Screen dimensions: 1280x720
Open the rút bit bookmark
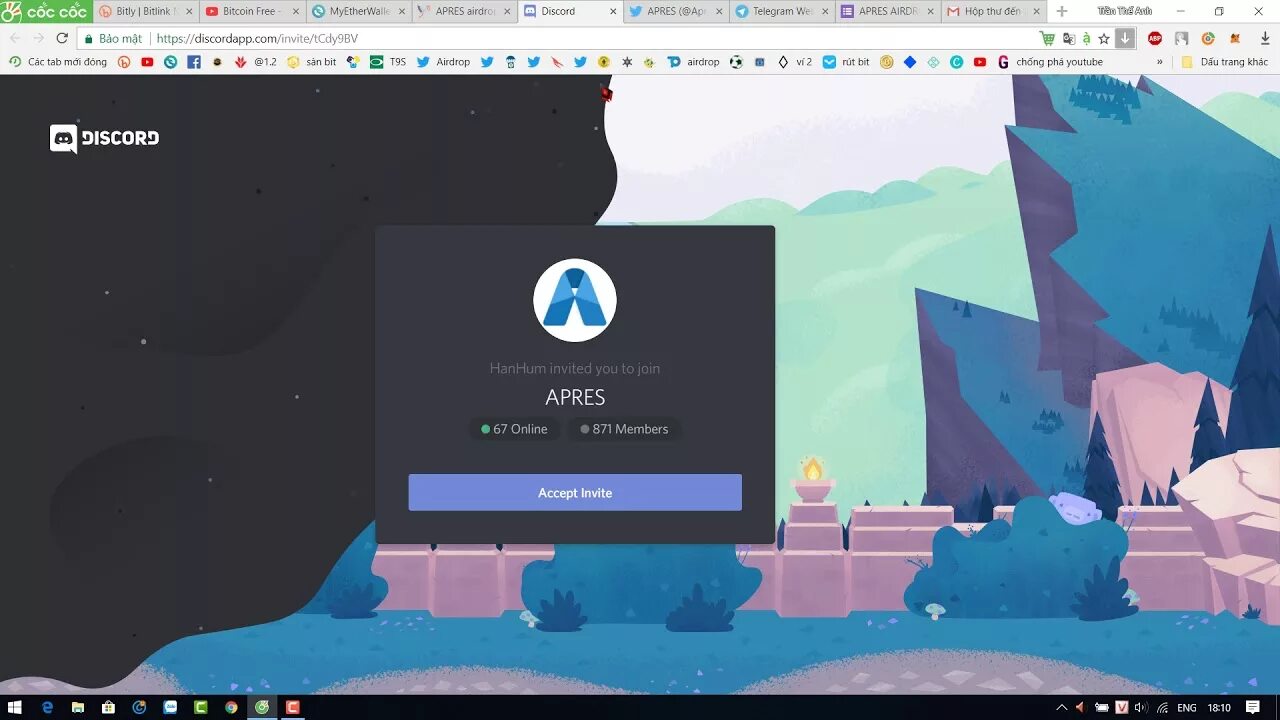(x=846, y=62)
